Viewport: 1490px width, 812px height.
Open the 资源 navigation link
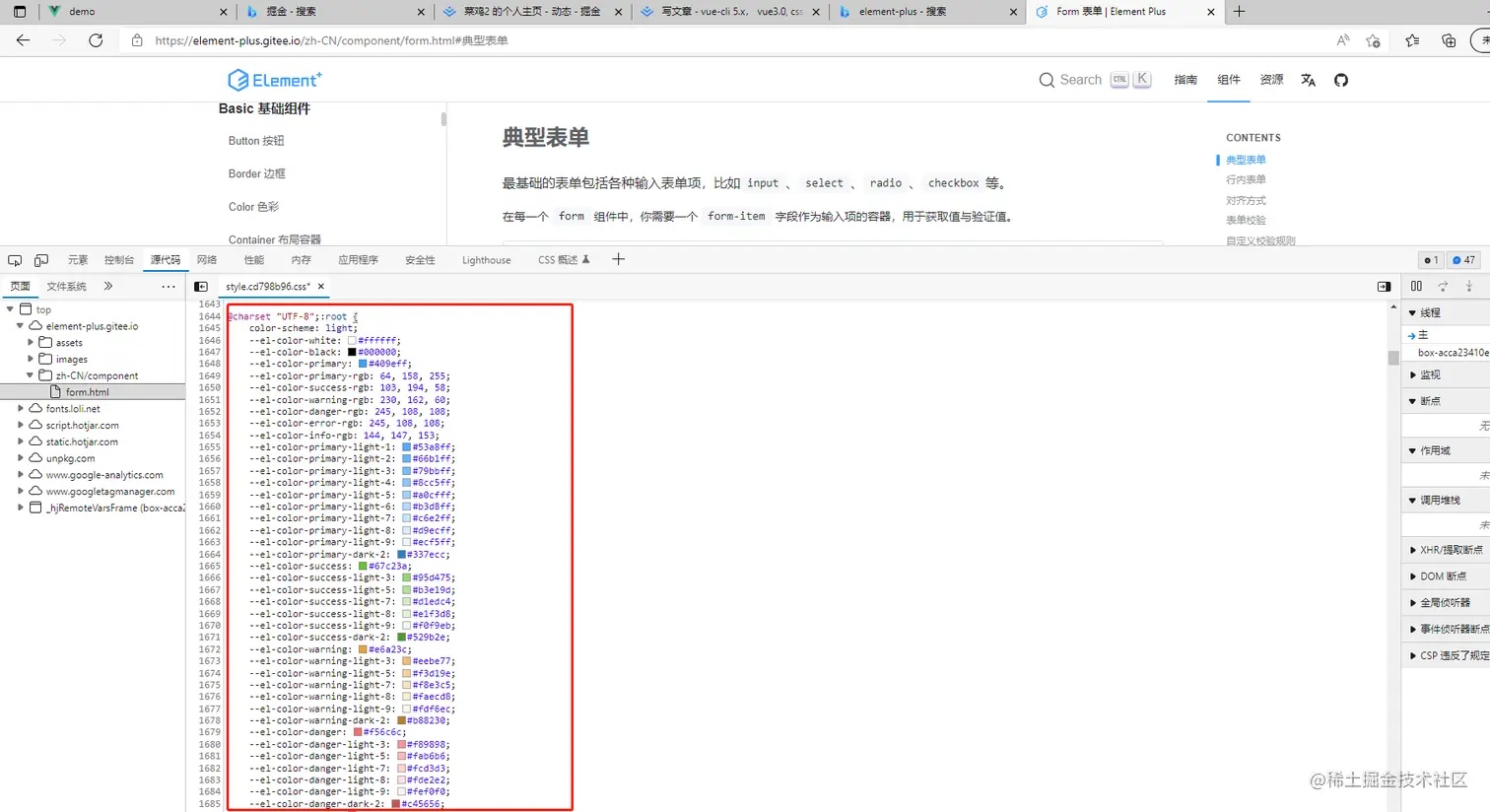click(1272, 80)
